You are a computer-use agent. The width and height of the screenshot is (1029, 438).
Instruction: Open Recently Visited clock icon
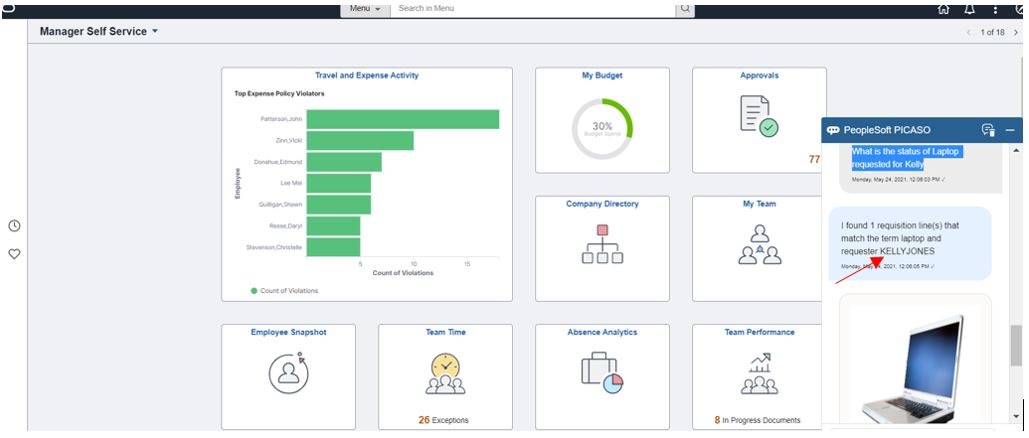(14, 226)
